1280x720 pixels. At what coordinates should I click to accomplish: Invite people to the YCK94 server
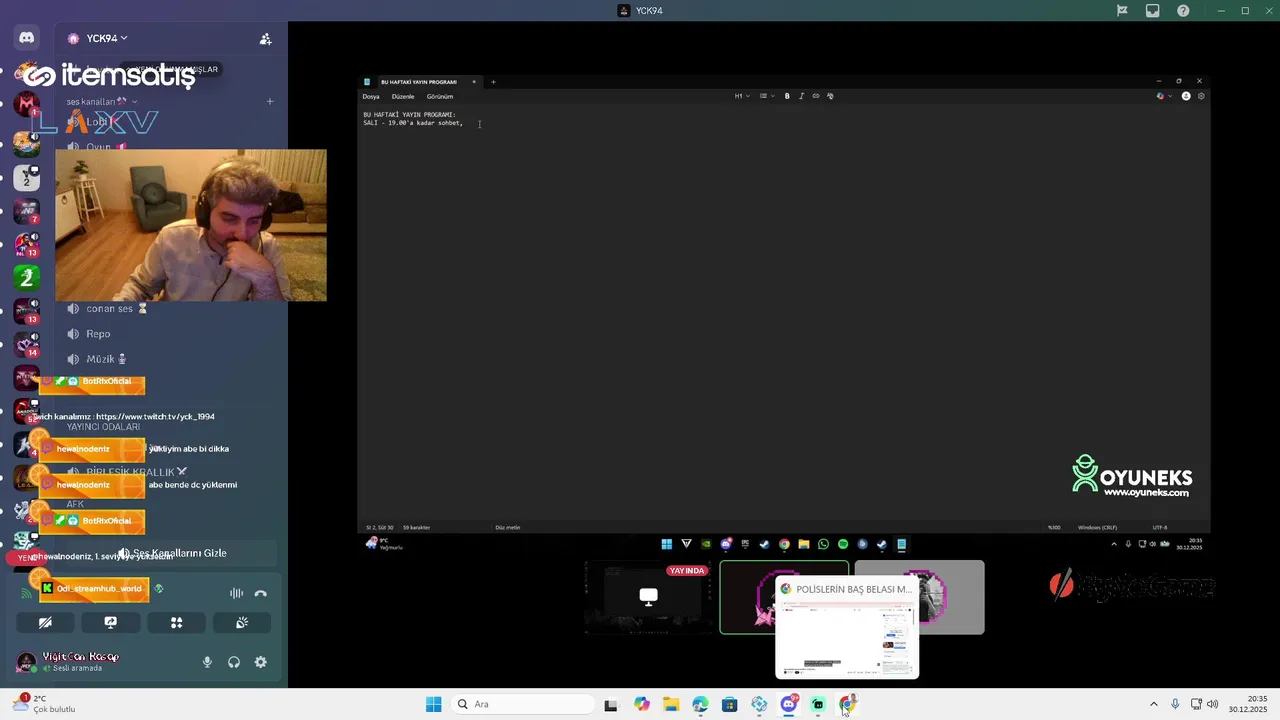click(x=265, y=39)
